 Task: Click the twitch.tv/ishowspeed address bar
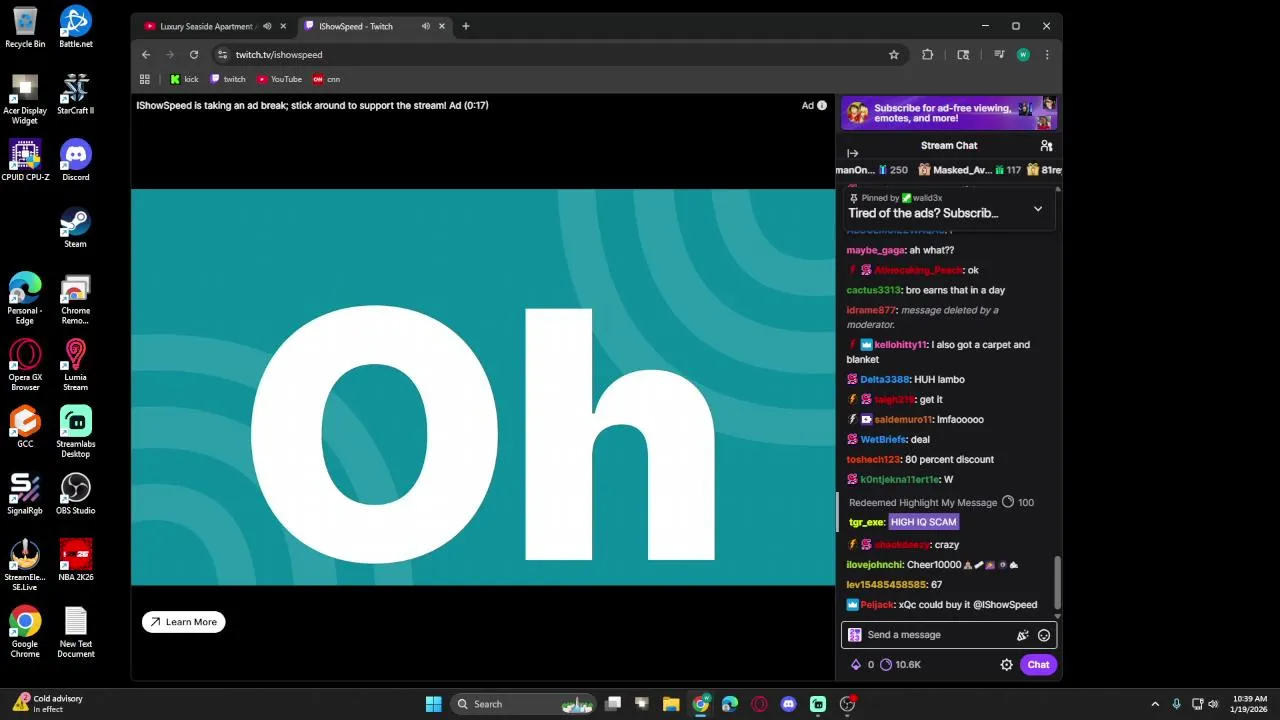coord(560,55)
